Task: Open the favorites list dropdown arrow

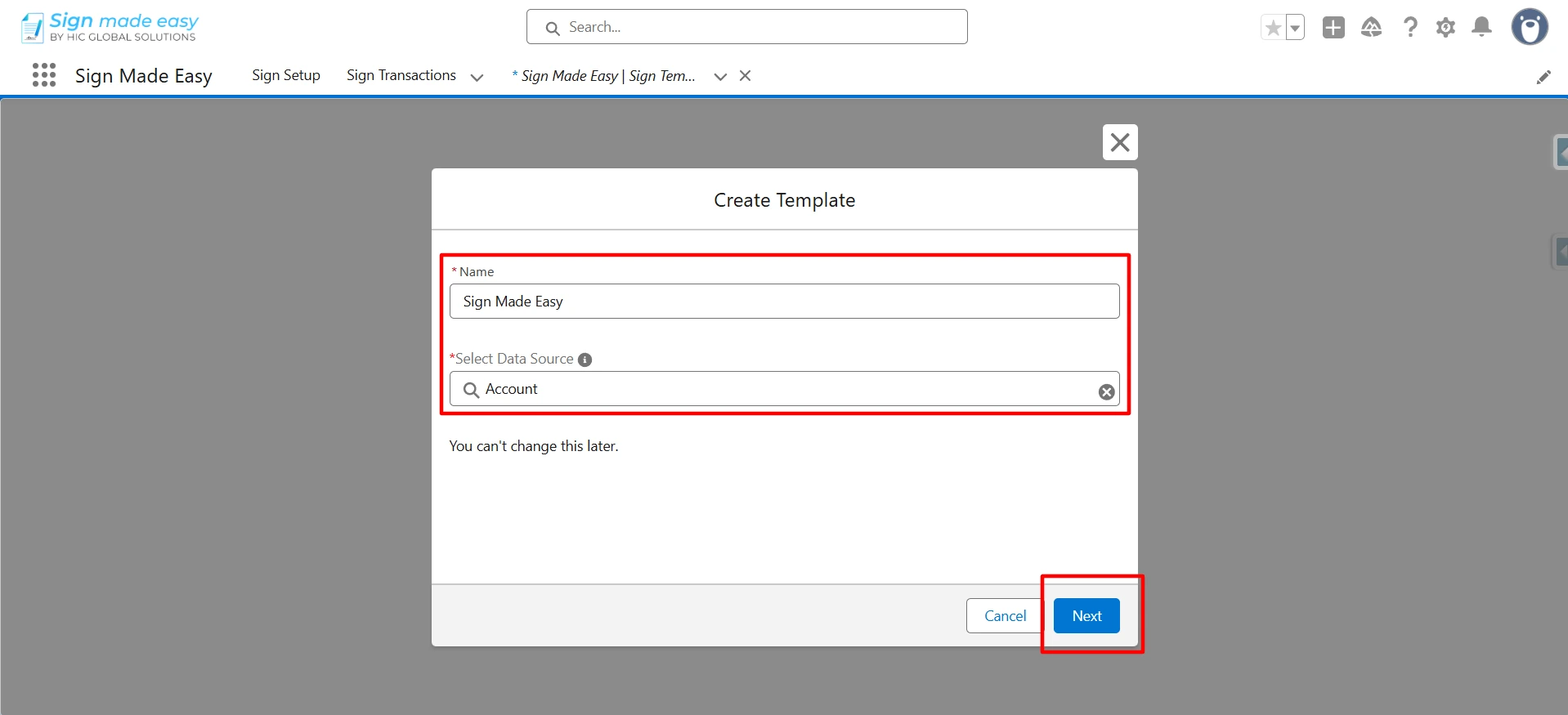Action: [1295, 28]
